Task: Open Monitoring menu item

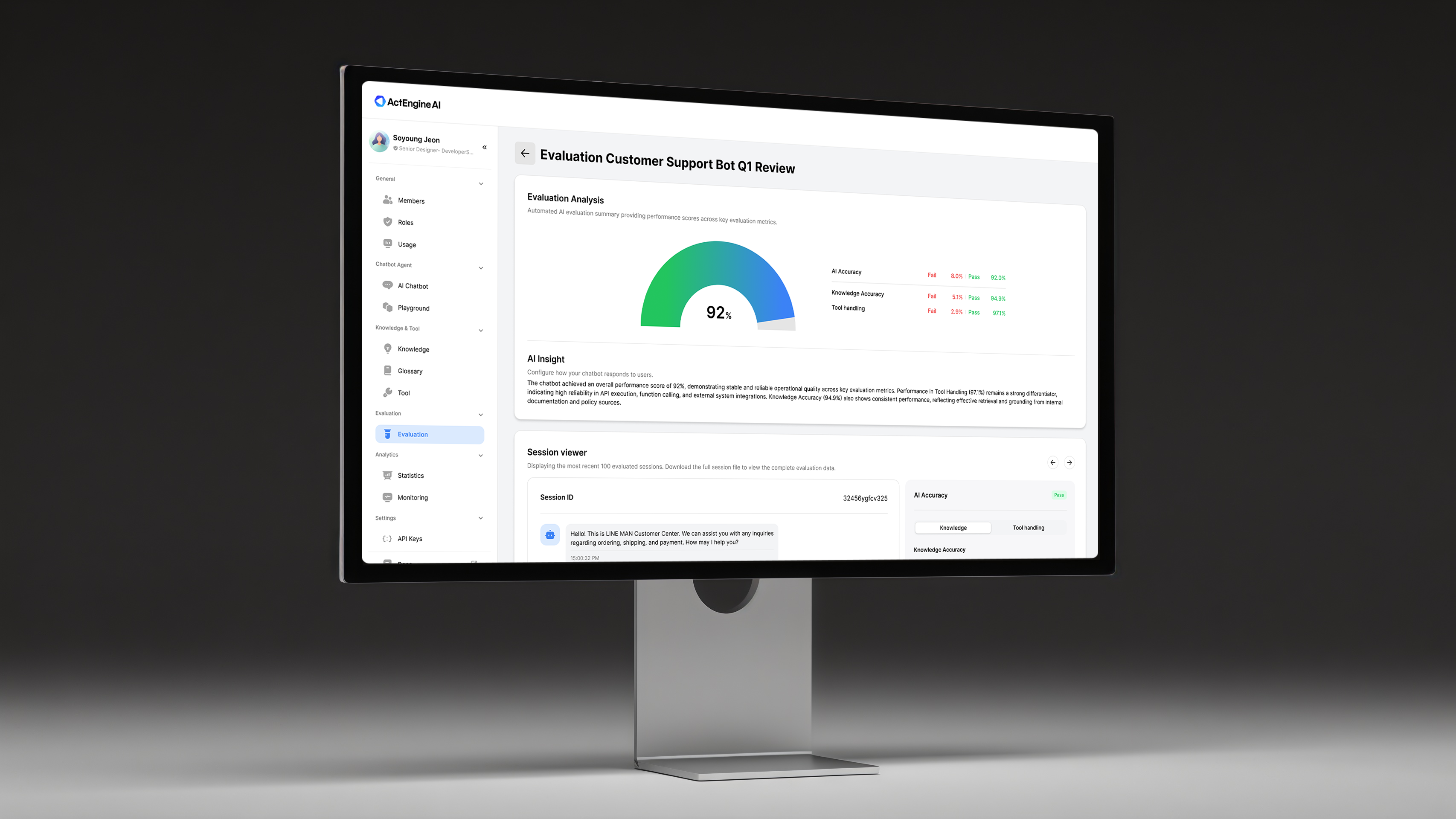Action: click(x=413, y=498)
